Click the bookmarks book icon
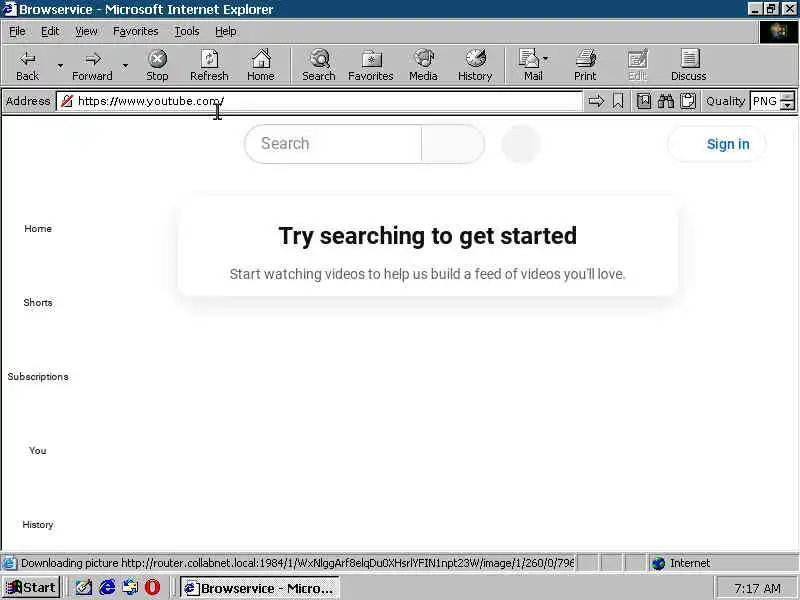This screenshot has width=800, height=600. click(644, 101)
